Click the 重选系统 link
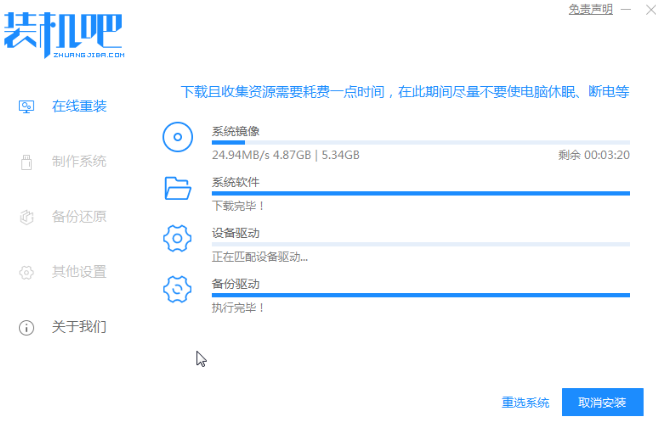 [x=525, y=403]
